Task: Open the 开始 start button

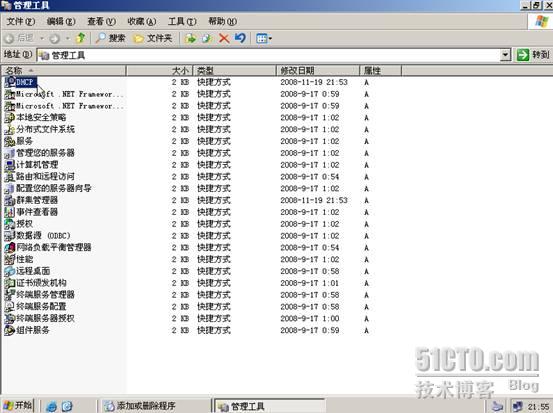Action: coord(18,406)
